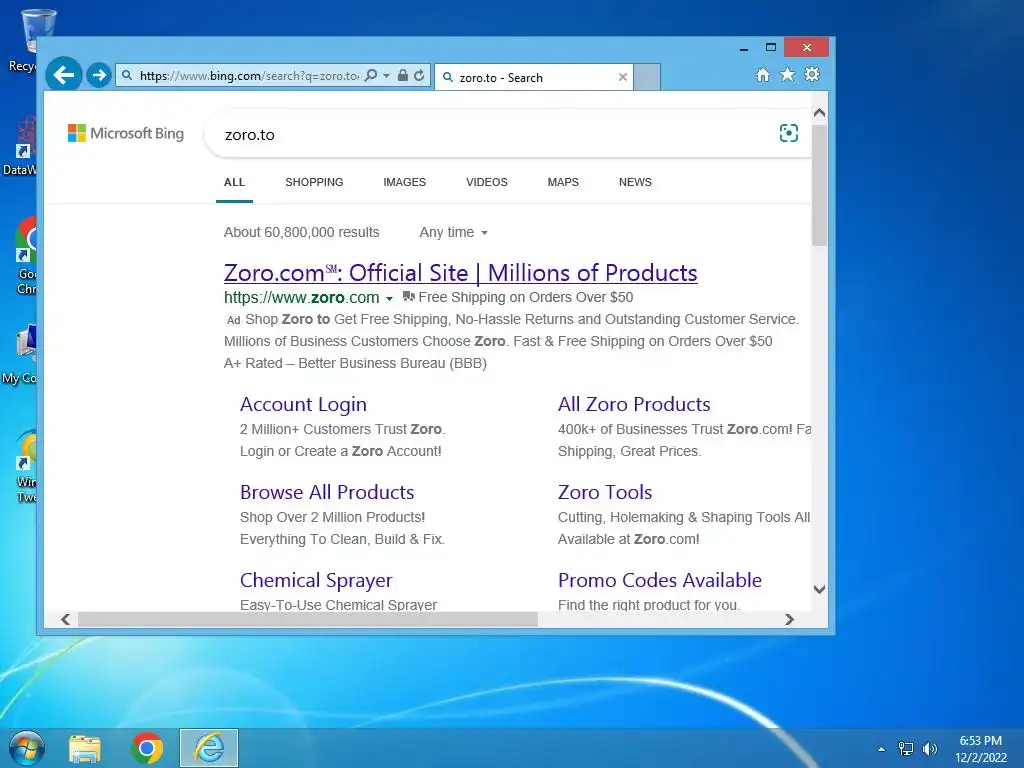
Task: Open the Account Login sitelink
Action: click(303, 404)
